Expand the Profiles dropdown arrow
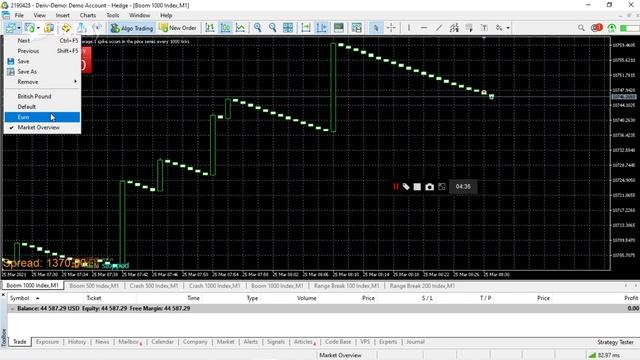Image resolution: width=640 pixels, height=360 pixels. click(19, 28)
